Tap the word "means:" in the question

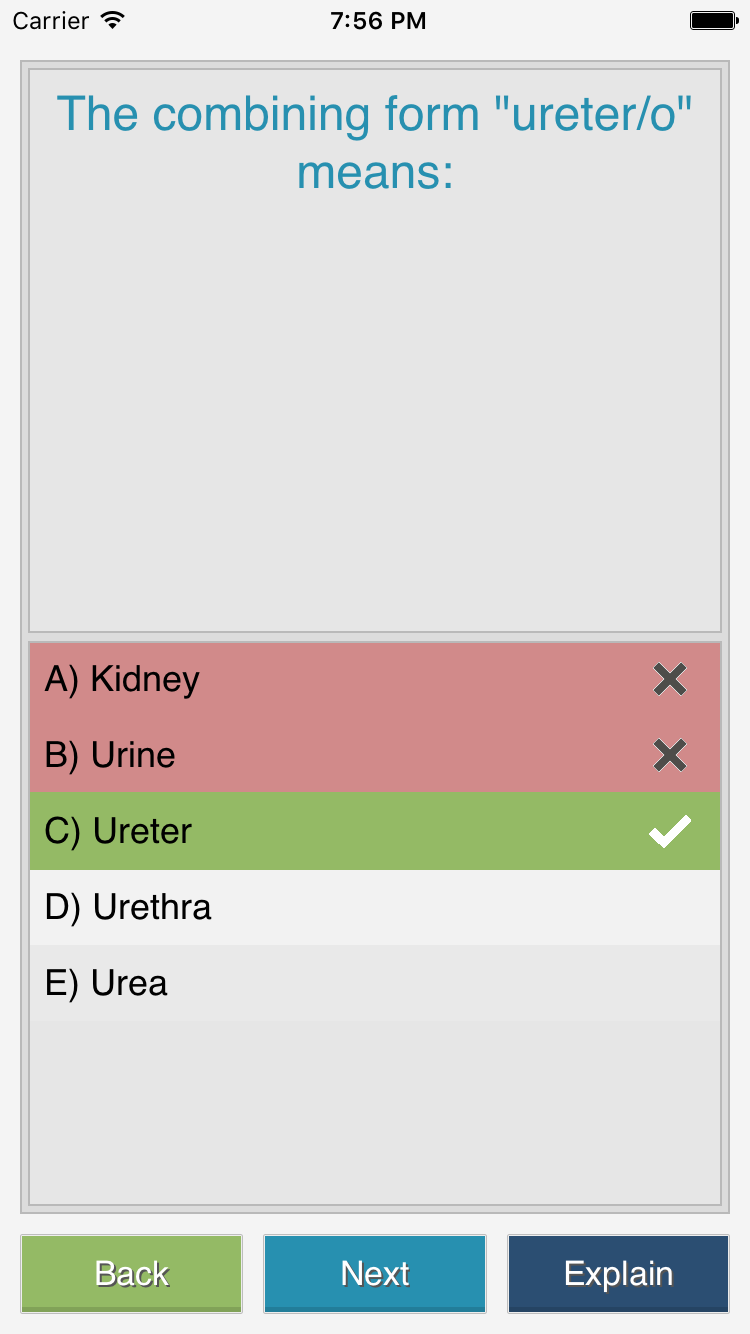tap(375, 173)
